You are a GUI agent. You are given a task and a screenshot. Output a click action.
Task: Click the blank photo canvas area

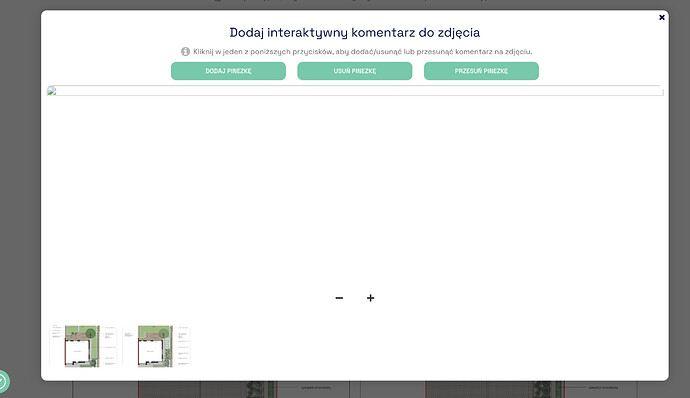[355, 194]
